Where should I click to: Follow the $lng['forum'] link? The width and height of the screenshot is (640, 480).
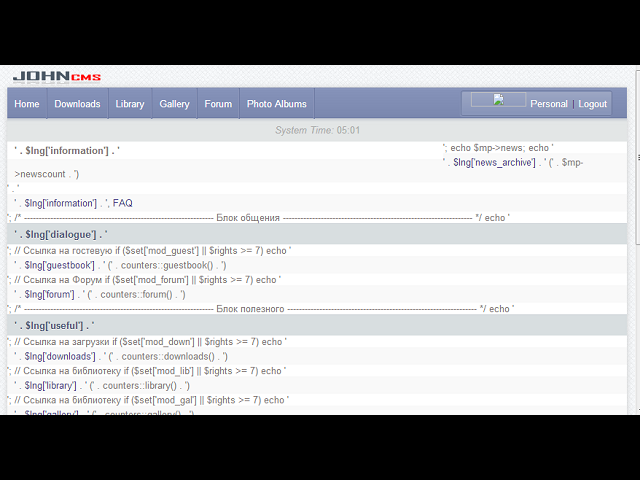49,294
